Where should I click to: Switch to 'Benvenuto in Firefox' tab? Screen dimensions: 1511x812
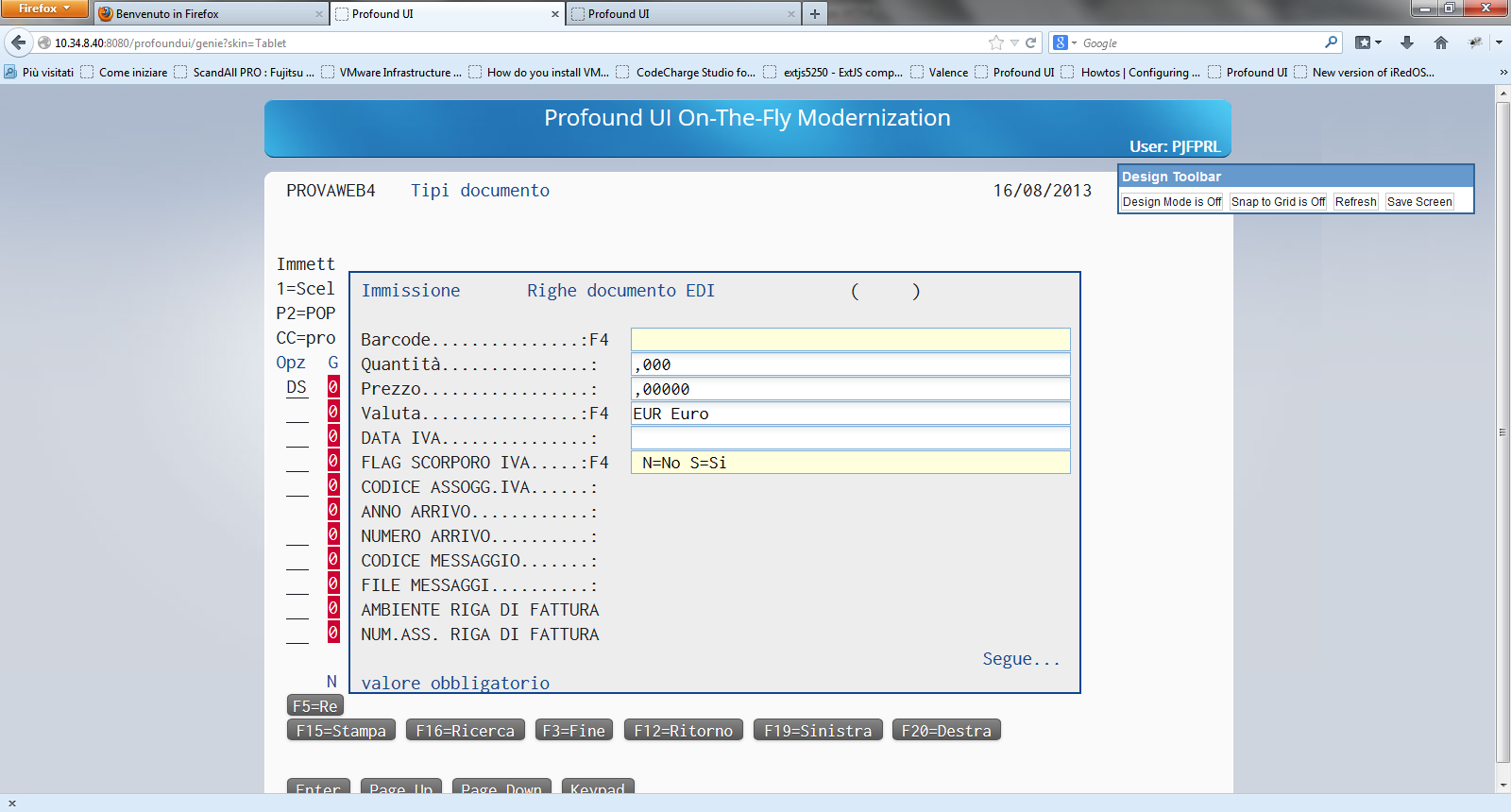211,14
